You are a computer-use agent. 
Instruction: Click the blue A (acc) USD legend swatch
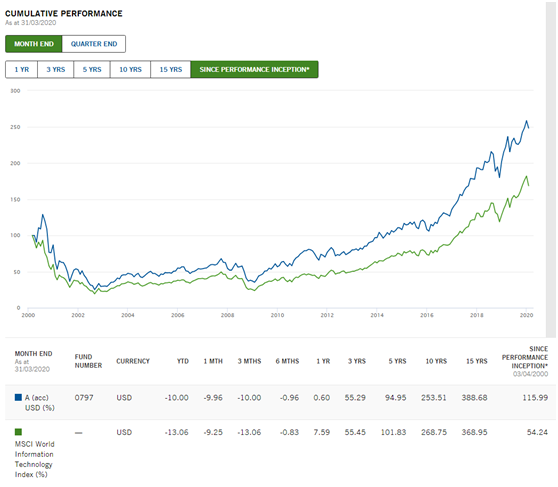click(18, 397)
